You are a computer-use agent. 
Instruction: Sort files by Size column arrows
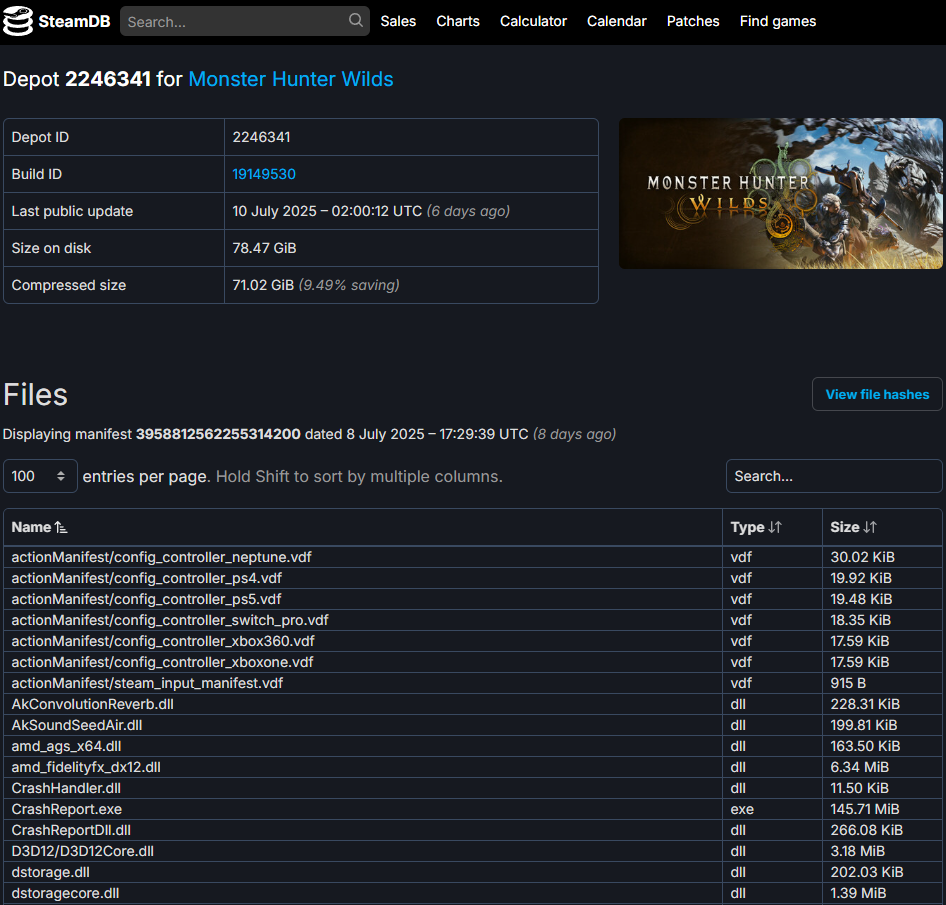(x=870, y=527)
